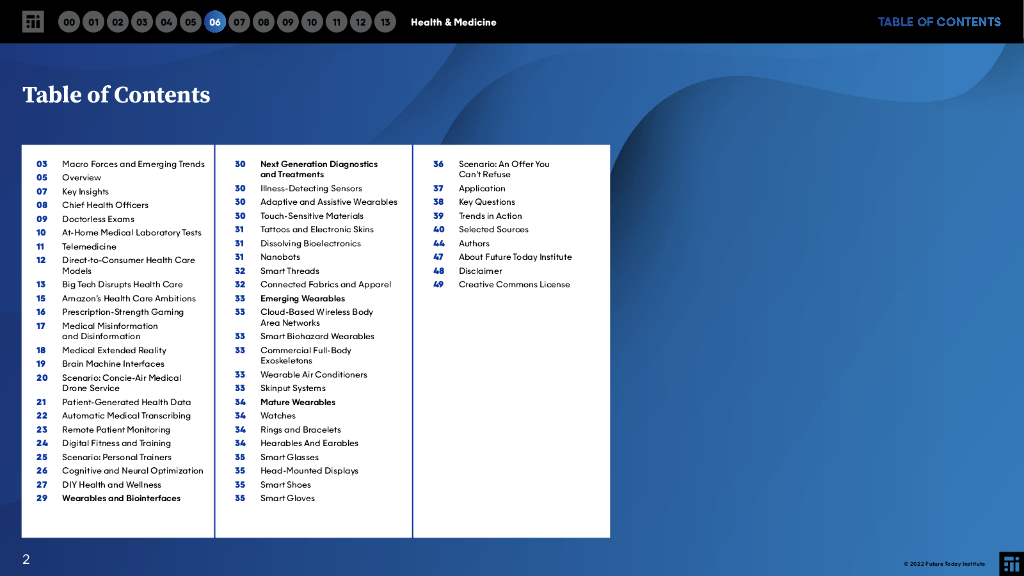1024x576 pixels.
Task: Open the Telemedicine entry
Action: [89, 246]
